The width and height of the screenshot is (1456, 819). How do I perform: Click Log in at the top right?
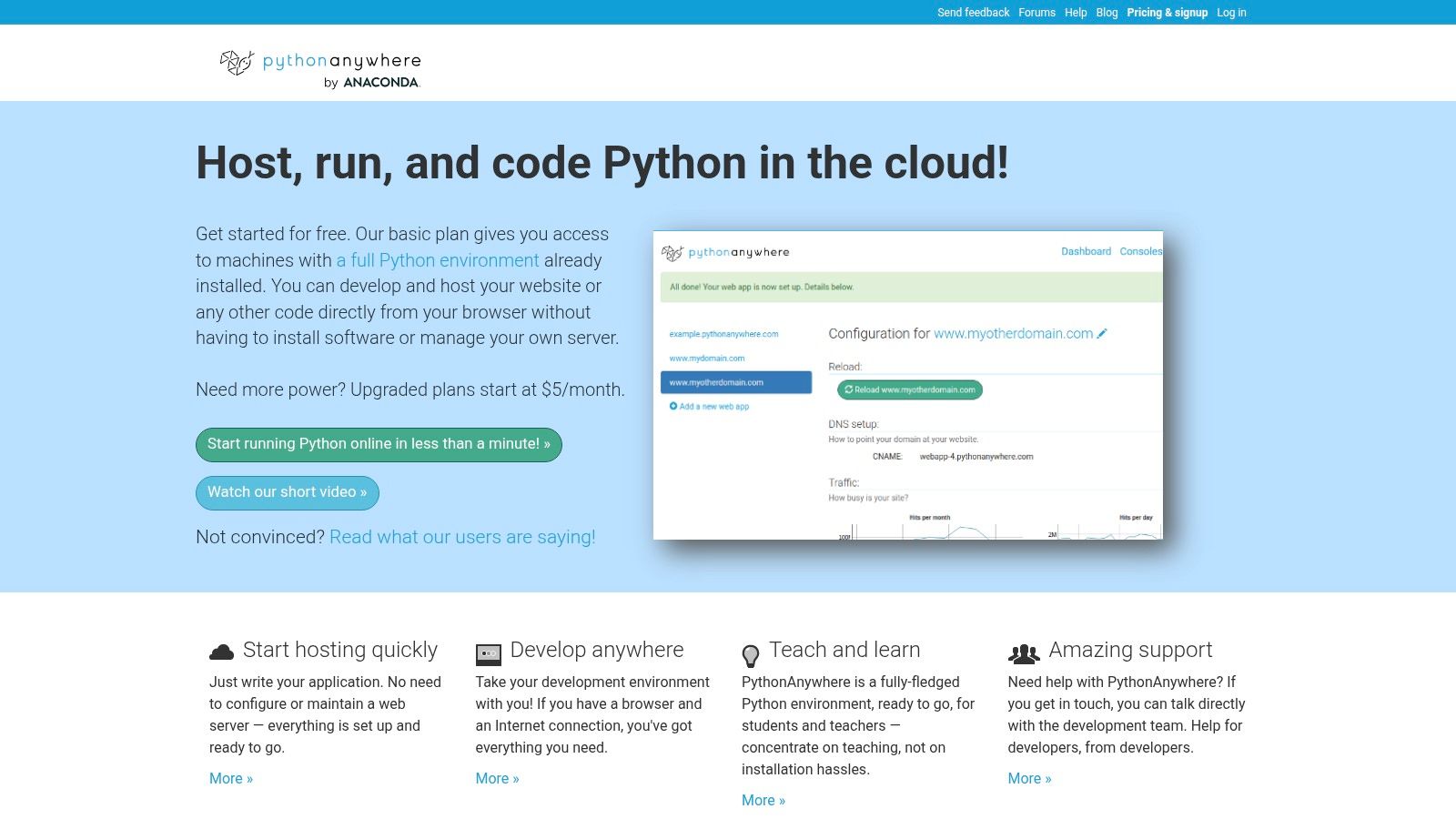pyautogui.click(x=1231, y=13)
